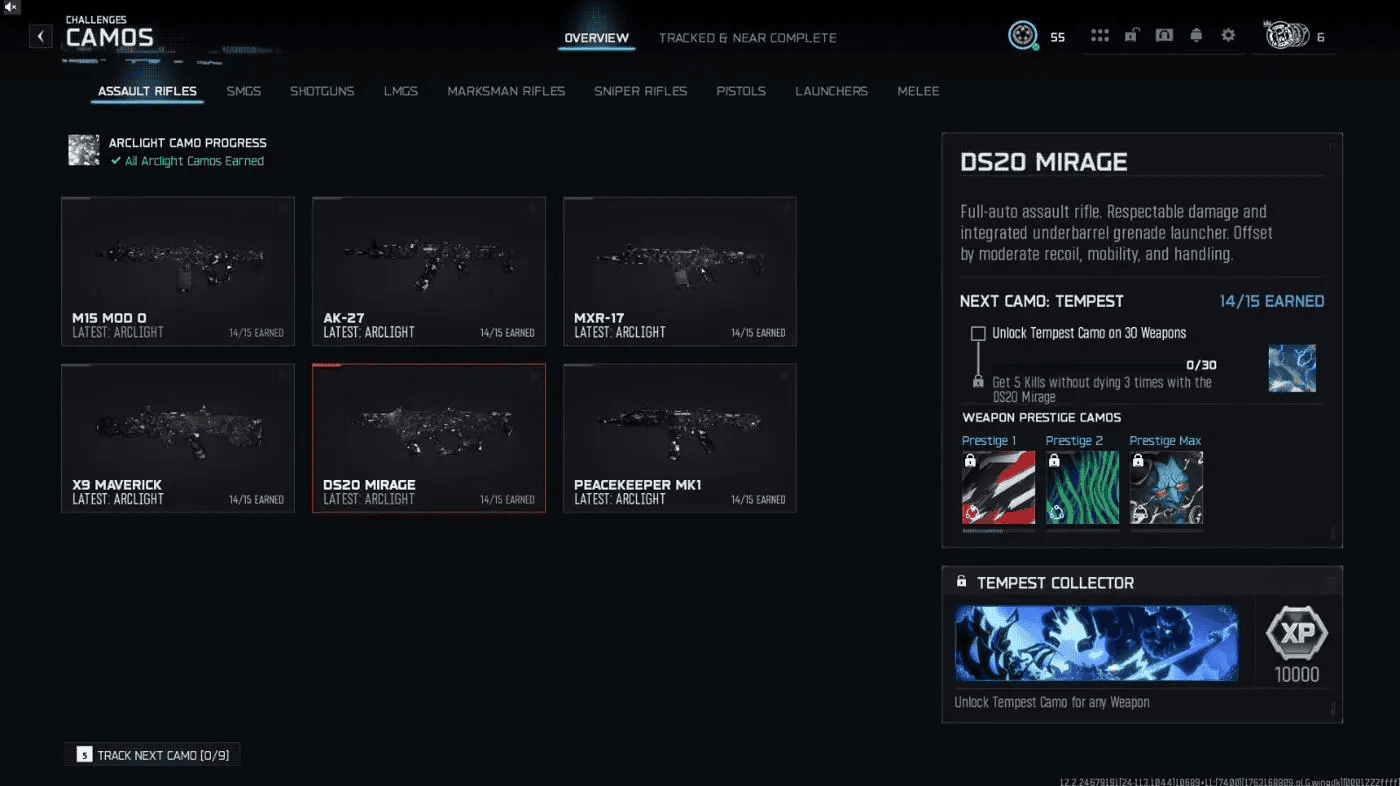
Task: Open notifications via the bell icon
Action: (x=1196, y=35)
